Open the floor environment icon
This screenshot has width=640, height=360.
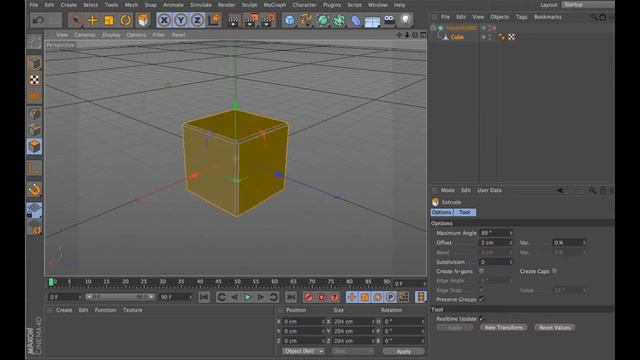click(372, 21)
